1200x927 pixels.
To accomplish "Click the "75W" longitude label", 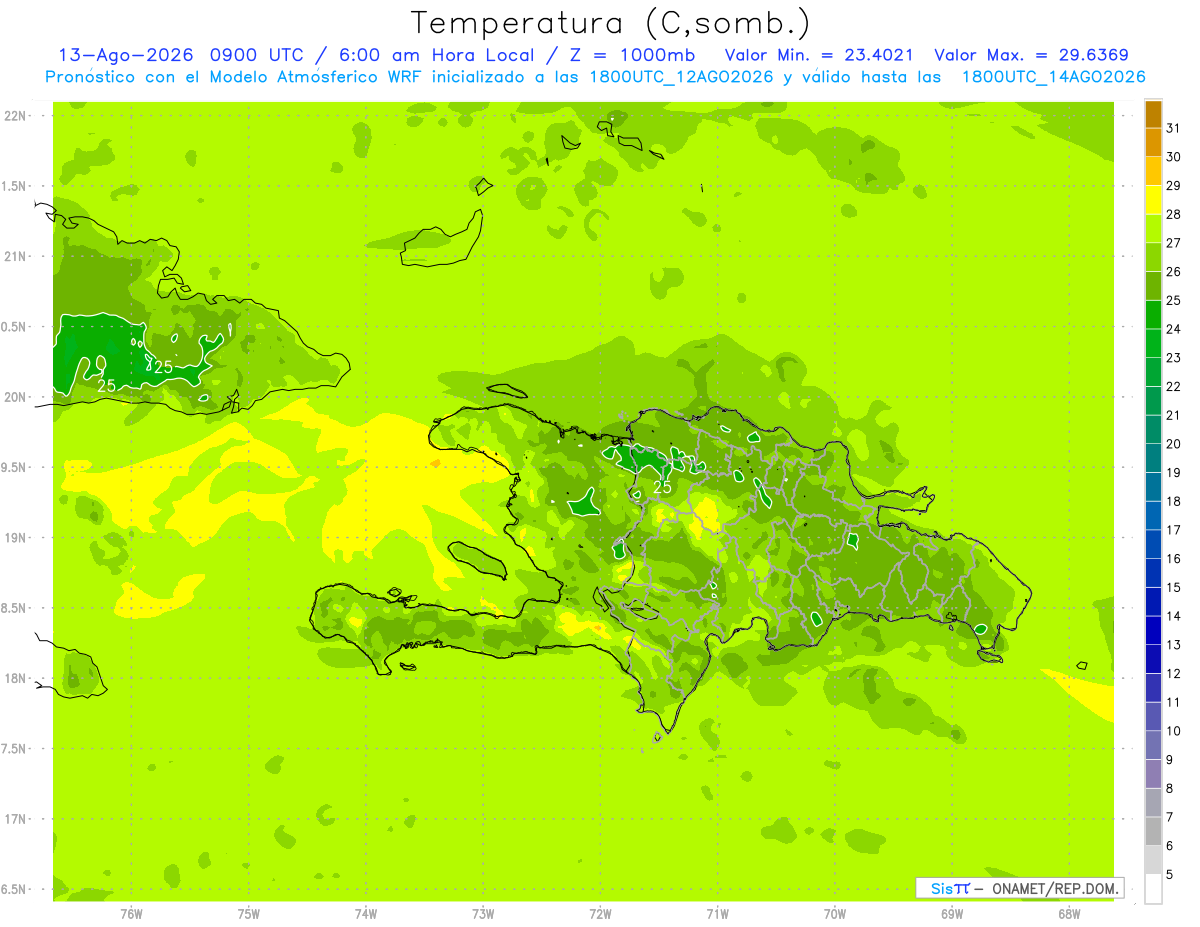I will [x=249, y=912].
